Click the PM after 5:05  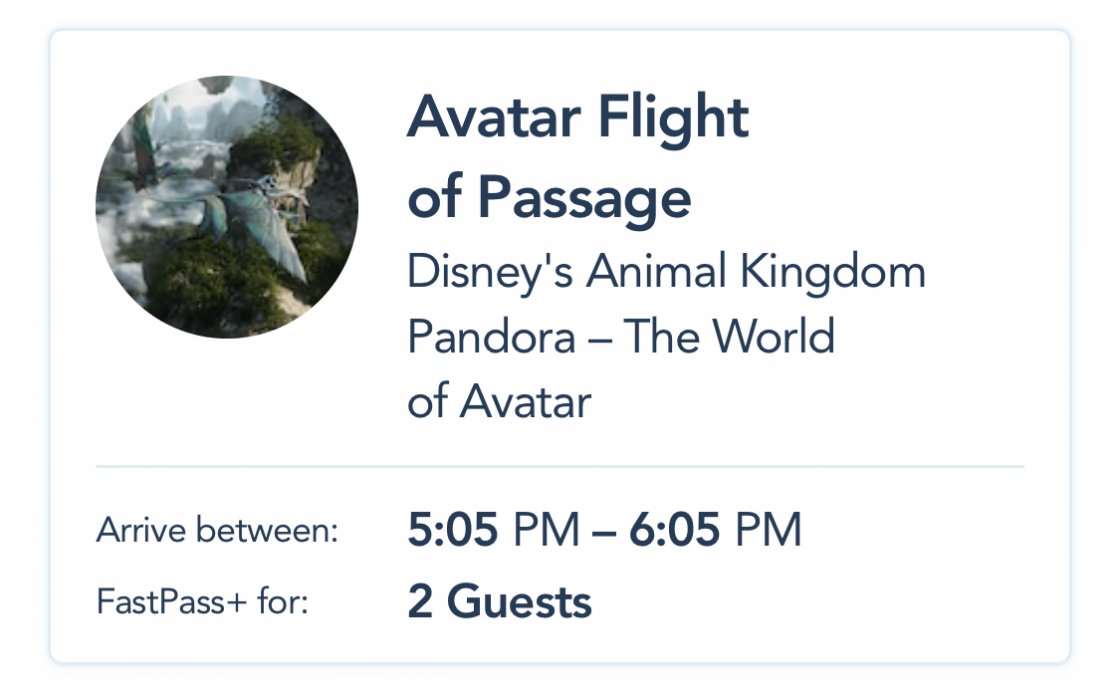click(546, 530)
